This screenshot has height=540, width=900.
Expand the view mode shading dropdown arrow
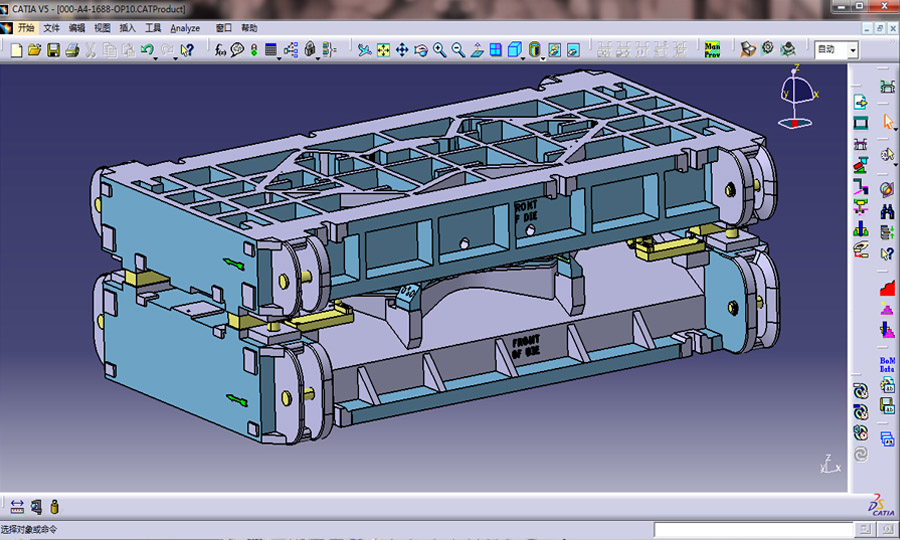(x=544, y=57)
